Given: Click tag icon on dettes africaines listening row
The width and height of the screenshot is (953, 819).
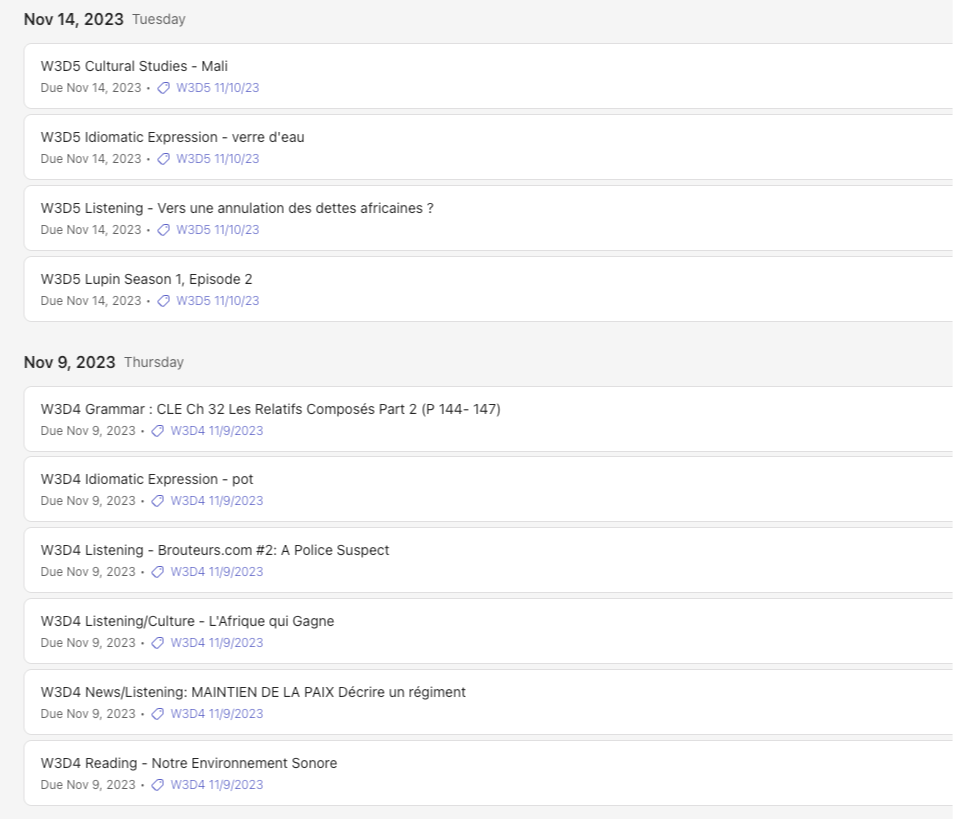Looking at the screenshot, I should coord(163,230).
